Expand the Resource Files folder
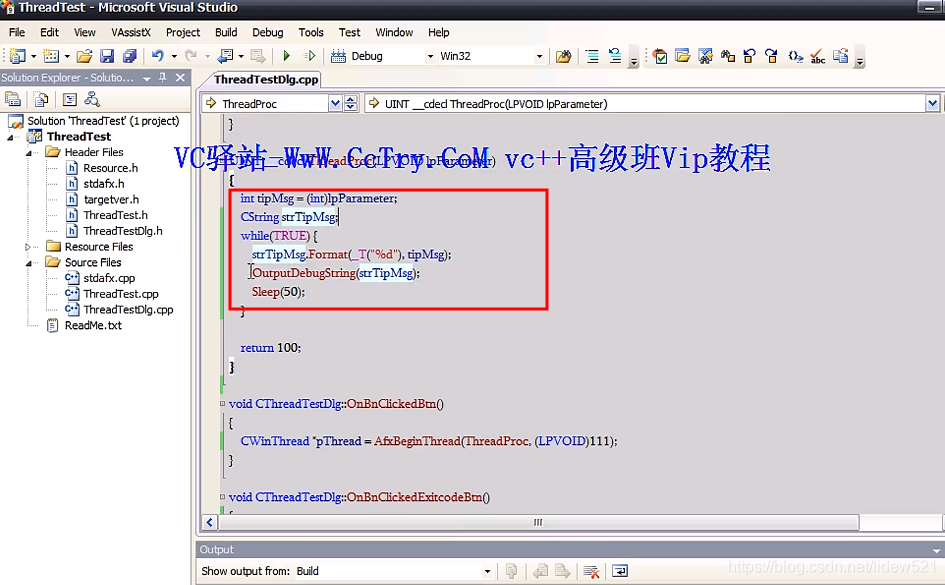Image resolution: width=945 pixels, height=585 pixels. [x=28, y=247]
